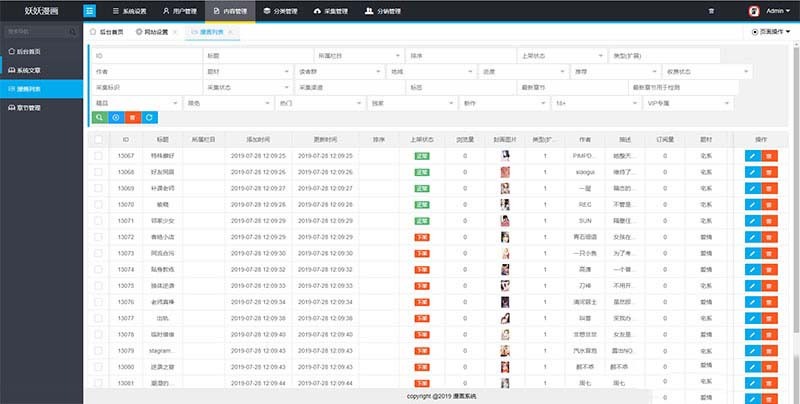Click the green search button
Image resolution: width=800 pixels, height=404 pixels.
pos(99,118)
